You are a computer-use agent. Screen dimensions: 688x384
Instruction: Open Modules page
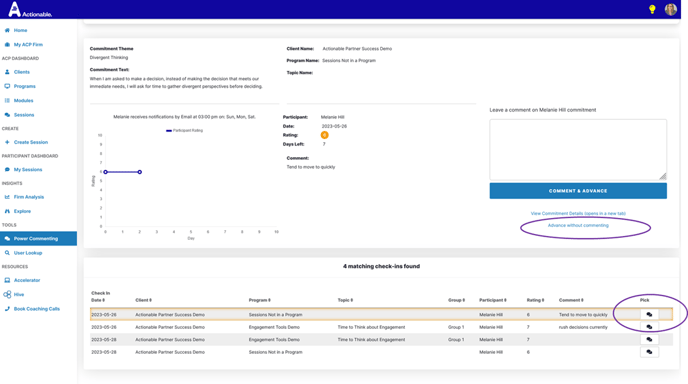tap(23, 100)
